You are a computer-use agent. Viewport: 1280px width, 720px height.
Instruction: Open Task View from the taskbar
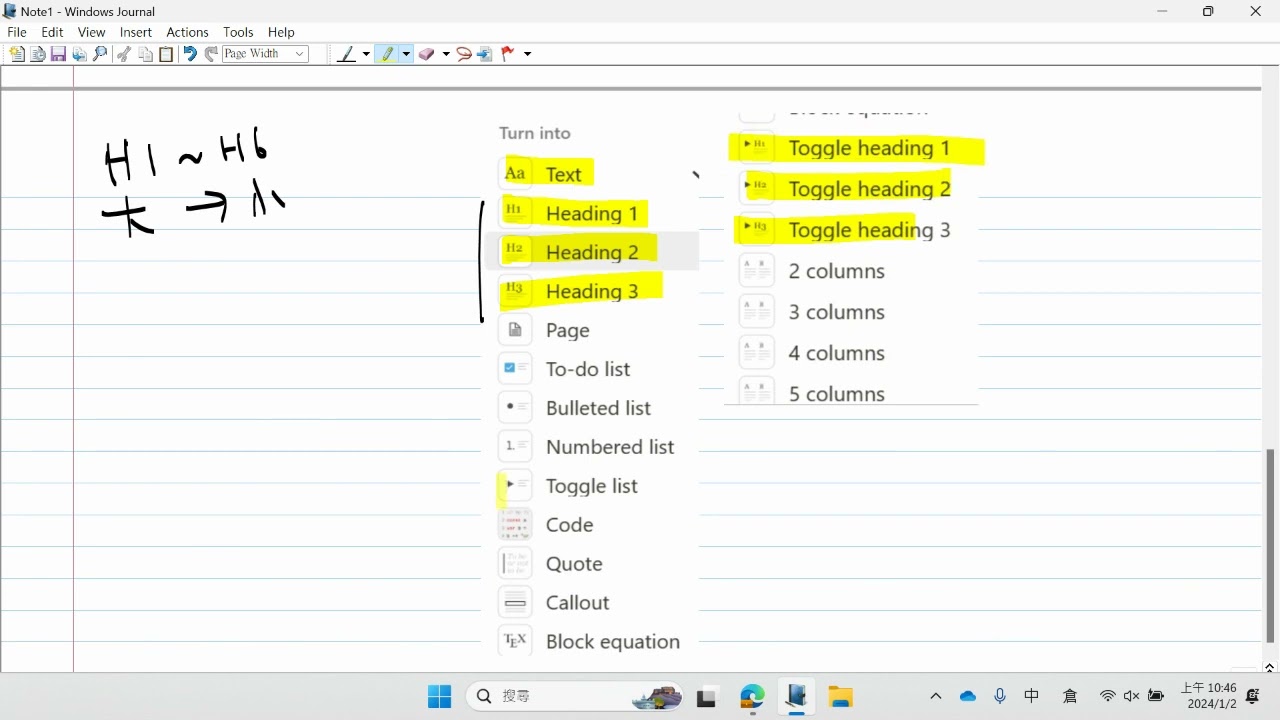(x=707, y=697)
